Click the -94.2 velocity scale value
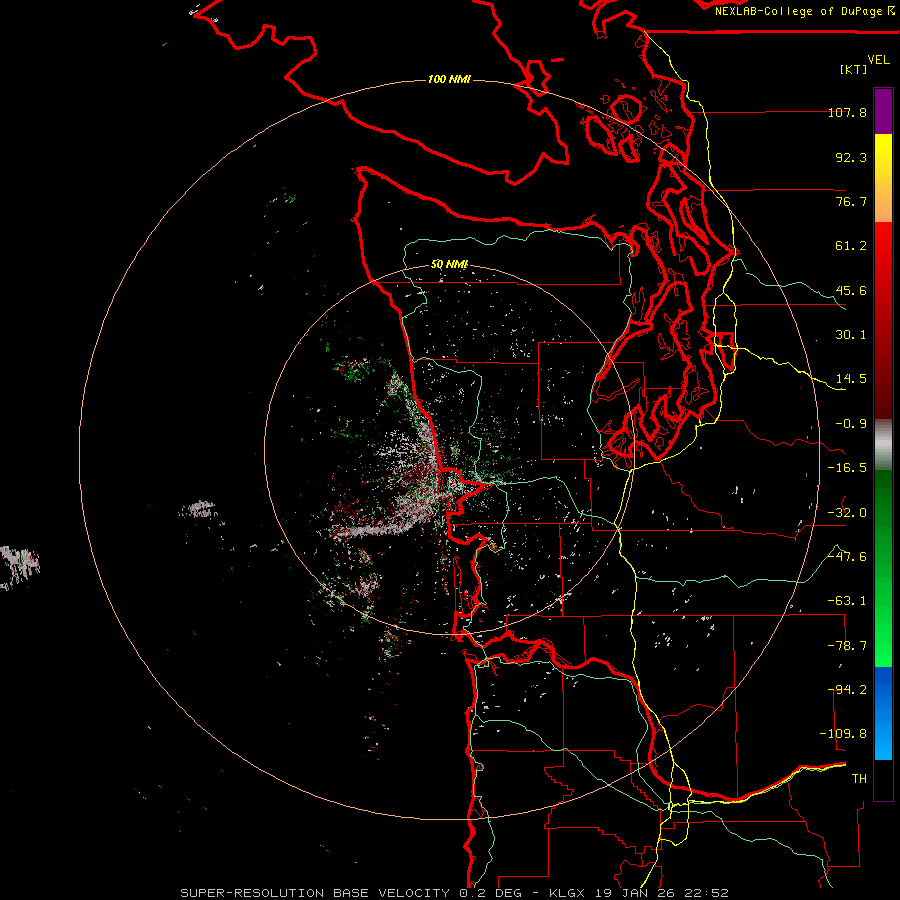The image size is (900, 900). 847,690
